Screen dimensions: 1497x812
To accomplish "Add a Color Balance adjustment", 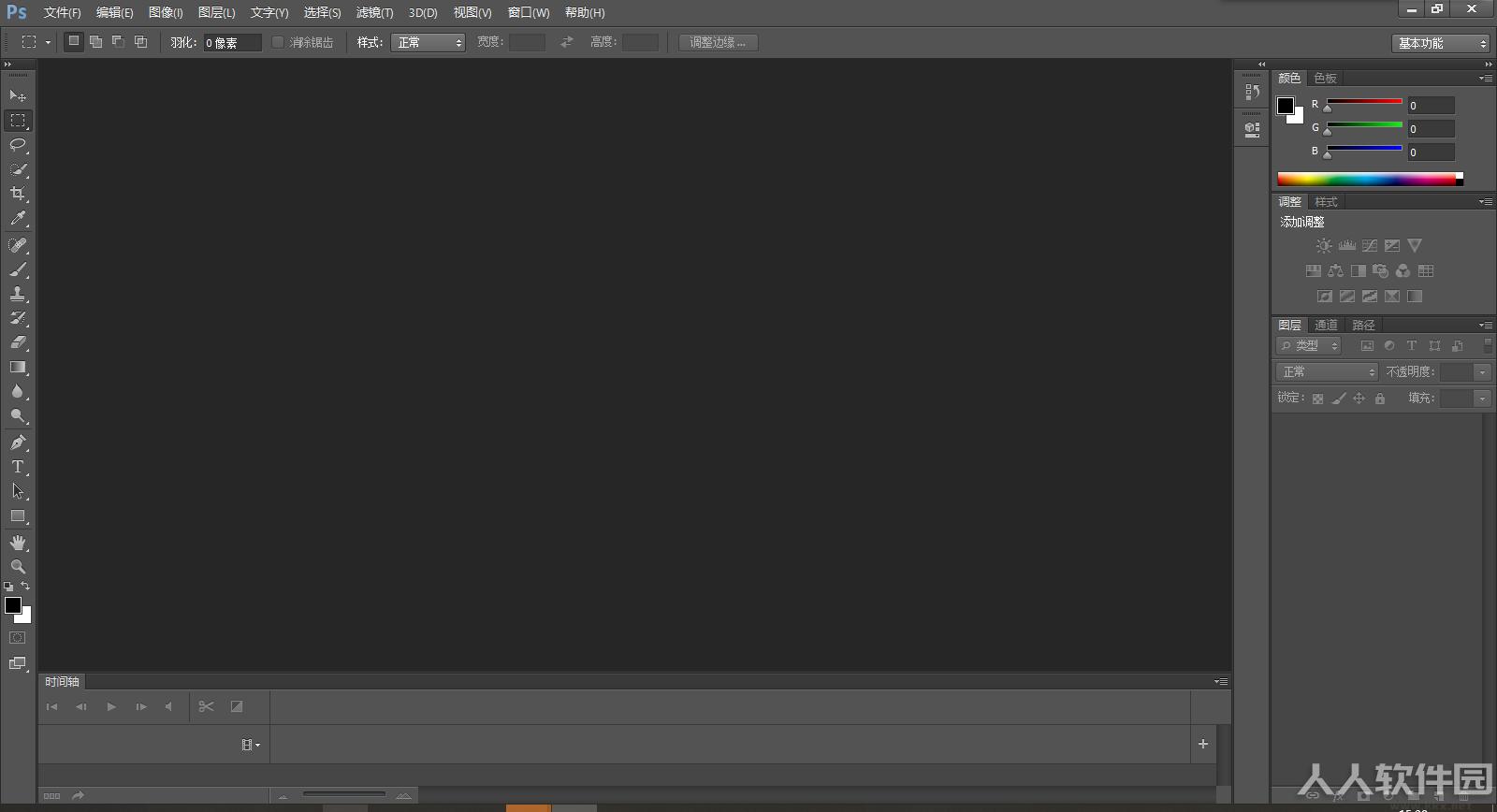I will pyautogui.click(x=1336, y=271).
